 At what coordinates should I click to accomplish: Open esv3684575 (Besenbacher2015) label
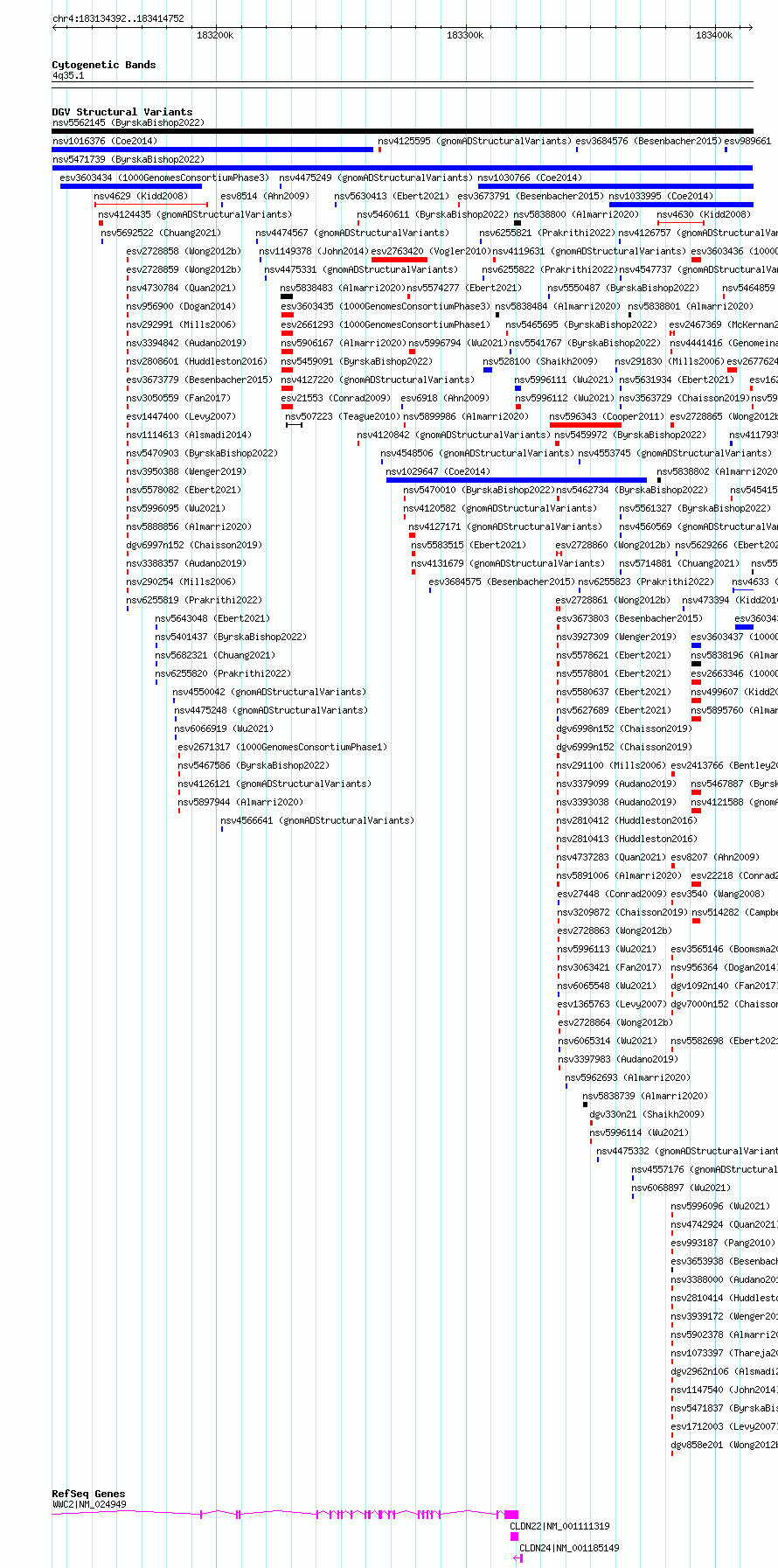pyautogui.click(x=501, y=582)
